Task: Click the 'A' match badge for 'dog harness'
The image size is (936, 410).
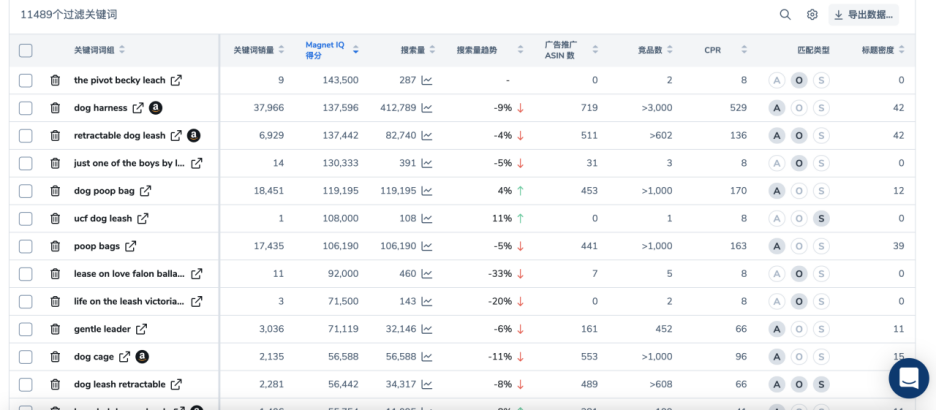Action: point(776,108)
